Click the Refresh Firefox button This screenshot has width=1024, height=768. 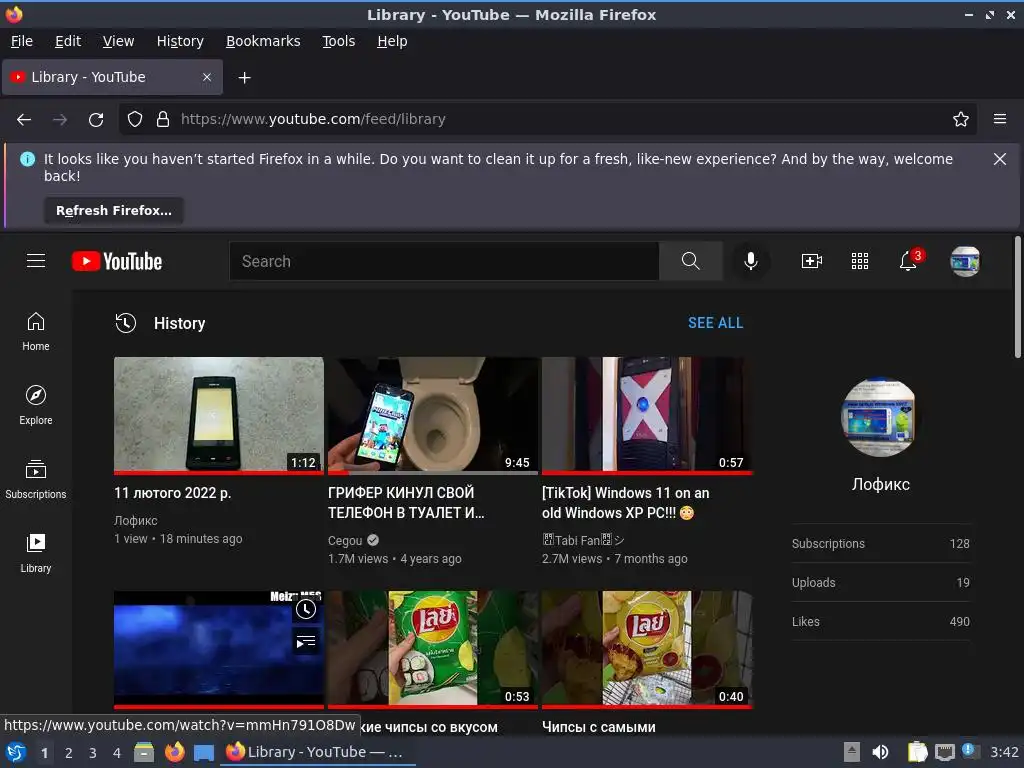[x=114, y=211]
